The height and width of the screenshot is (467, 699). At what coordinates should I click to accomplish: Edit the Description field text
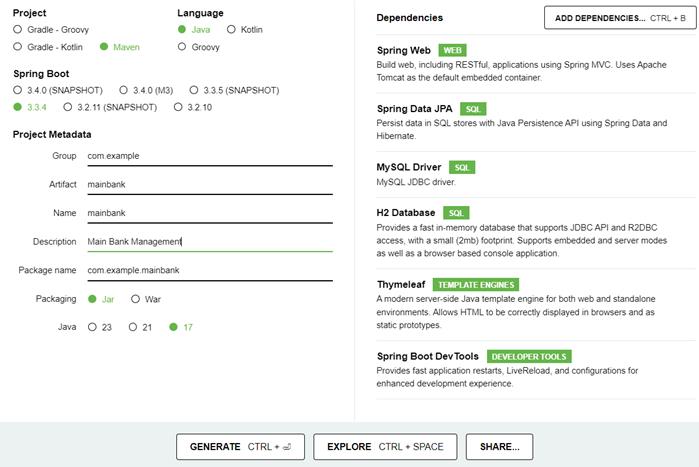(210, 242)
